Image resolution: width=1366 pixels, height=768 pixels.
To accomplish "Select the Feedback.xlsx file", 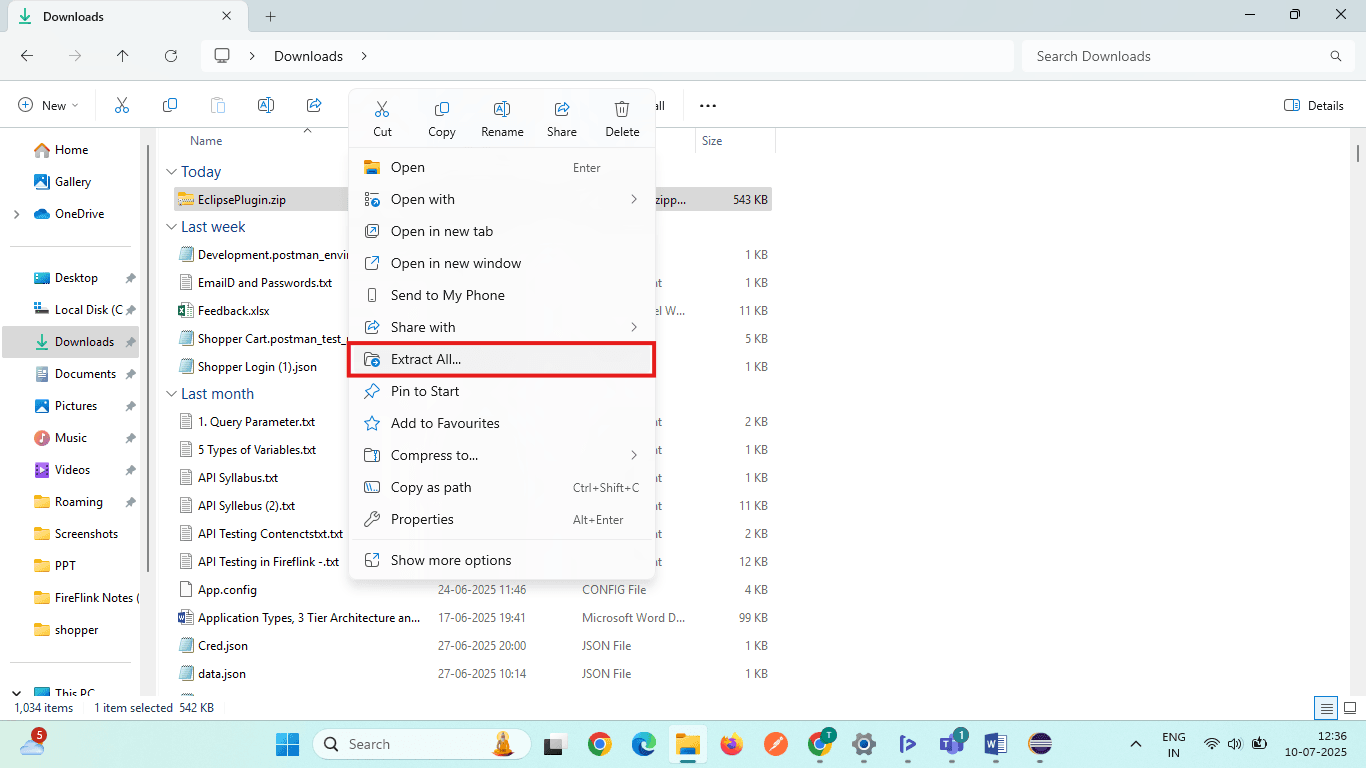I will tap(233, 311).
